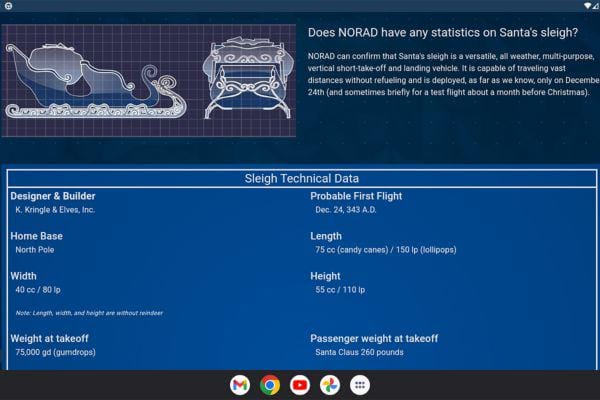Image resolution: width=600 pixels, height=400 pixels.
Task: Select the 'Weight at takeoff' label
Action: pyautogui.click(x=49, y=338)
